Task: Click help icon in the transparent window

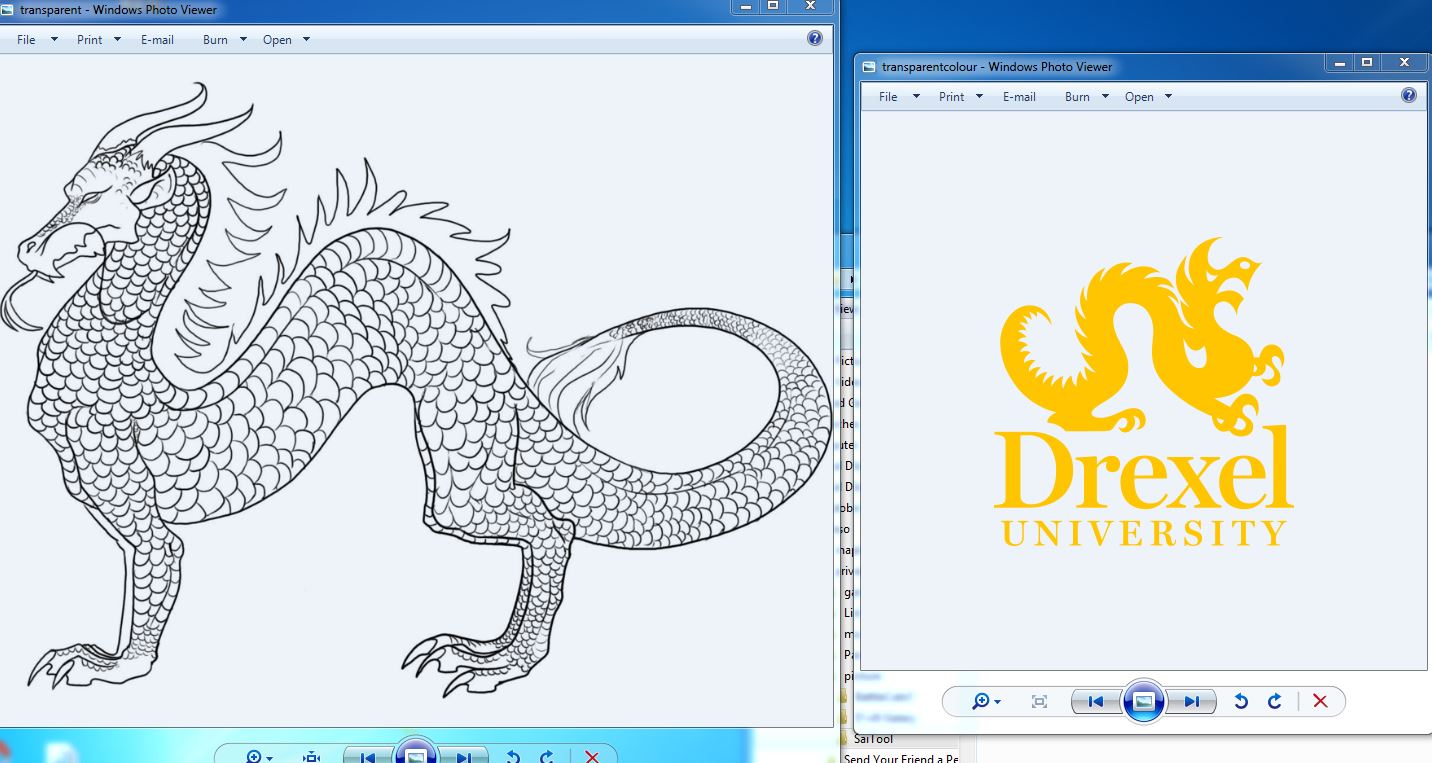Action: point(814,39)
